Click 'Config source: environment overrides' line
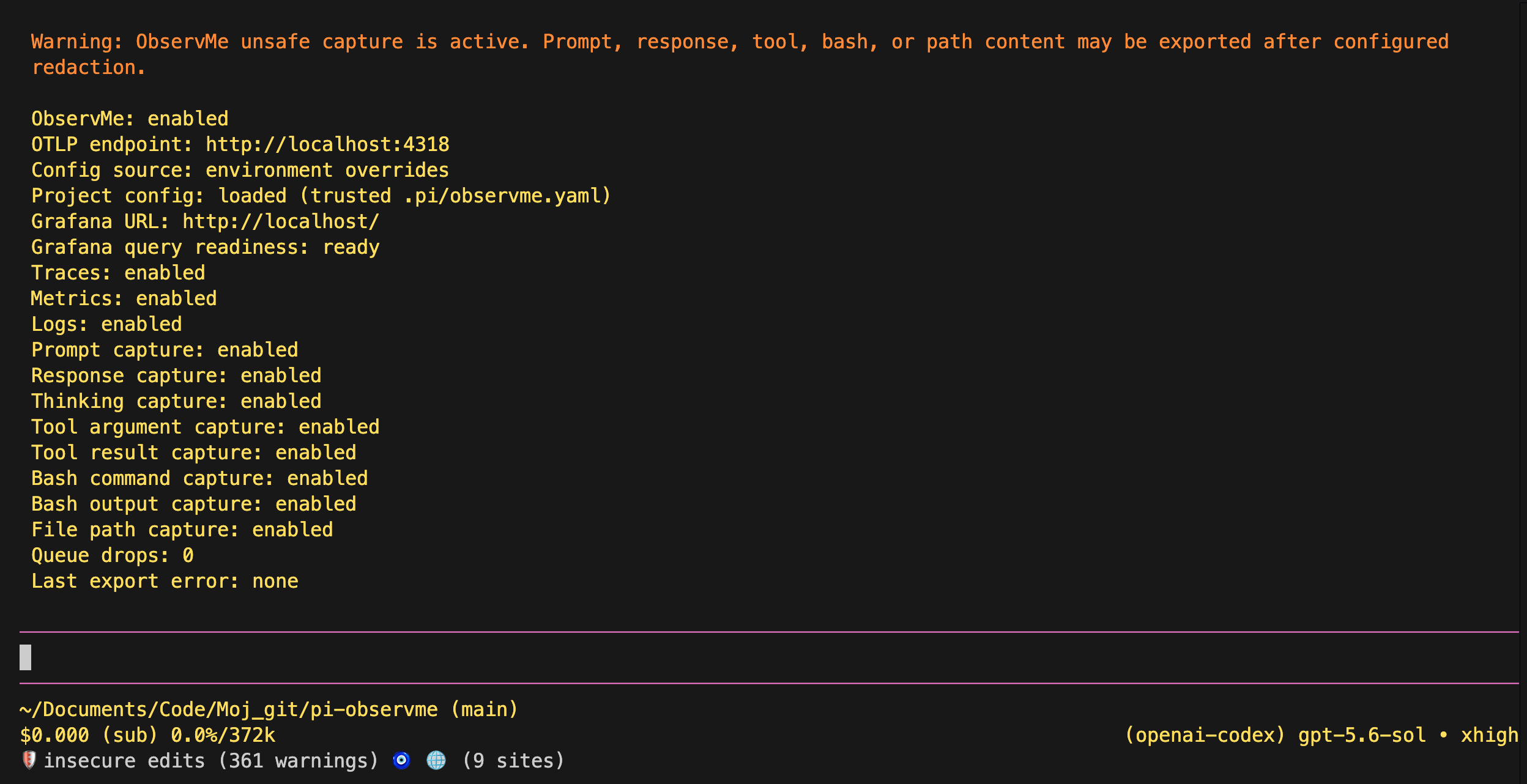 pyautogui.click(x=240, y=170)
